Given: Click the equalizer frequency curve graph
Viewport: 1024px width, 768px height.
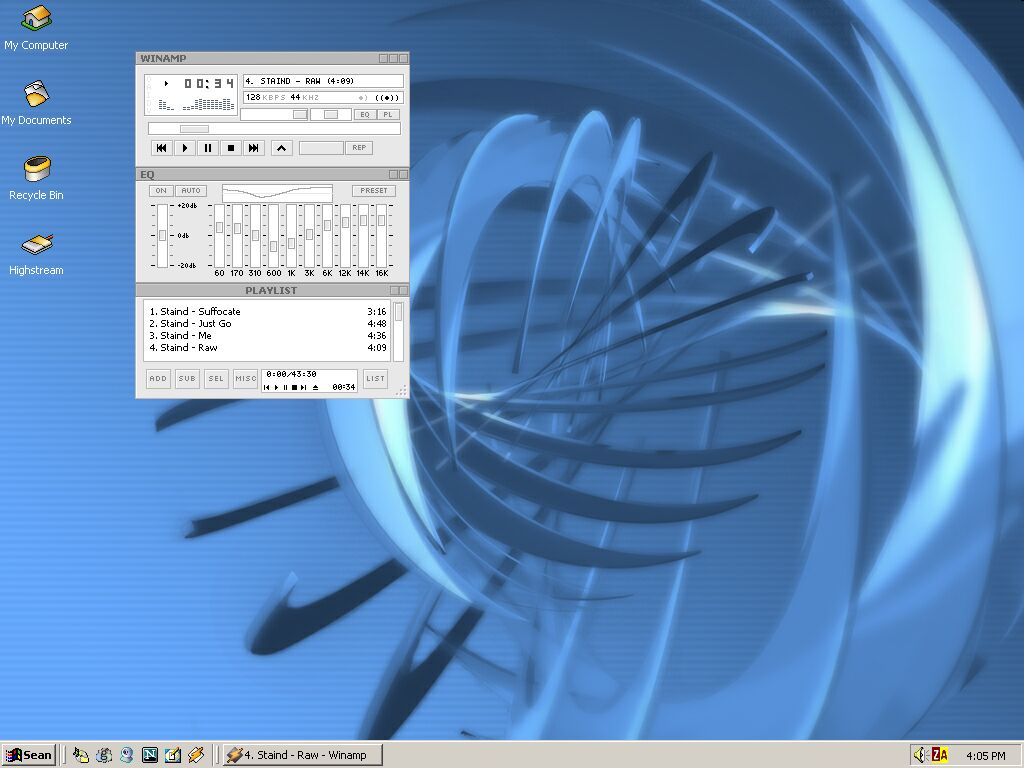Looking at the screenshot, I should tap(278, 193).
